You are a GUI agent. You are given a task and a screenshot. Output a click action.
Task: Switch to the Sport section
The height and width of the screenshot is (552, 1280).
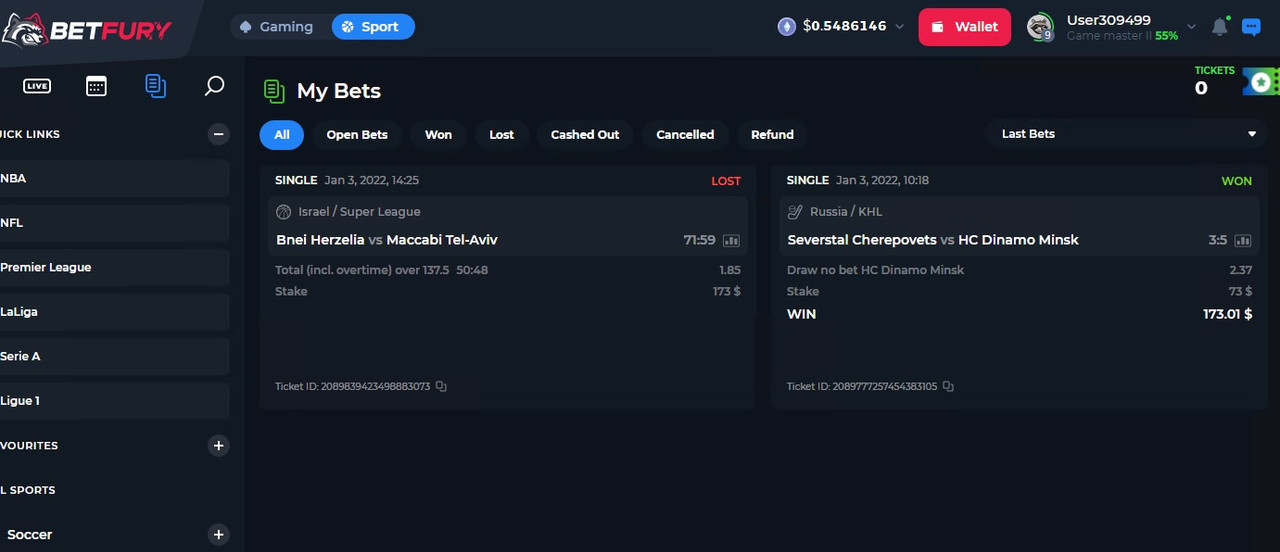(372, 27)
